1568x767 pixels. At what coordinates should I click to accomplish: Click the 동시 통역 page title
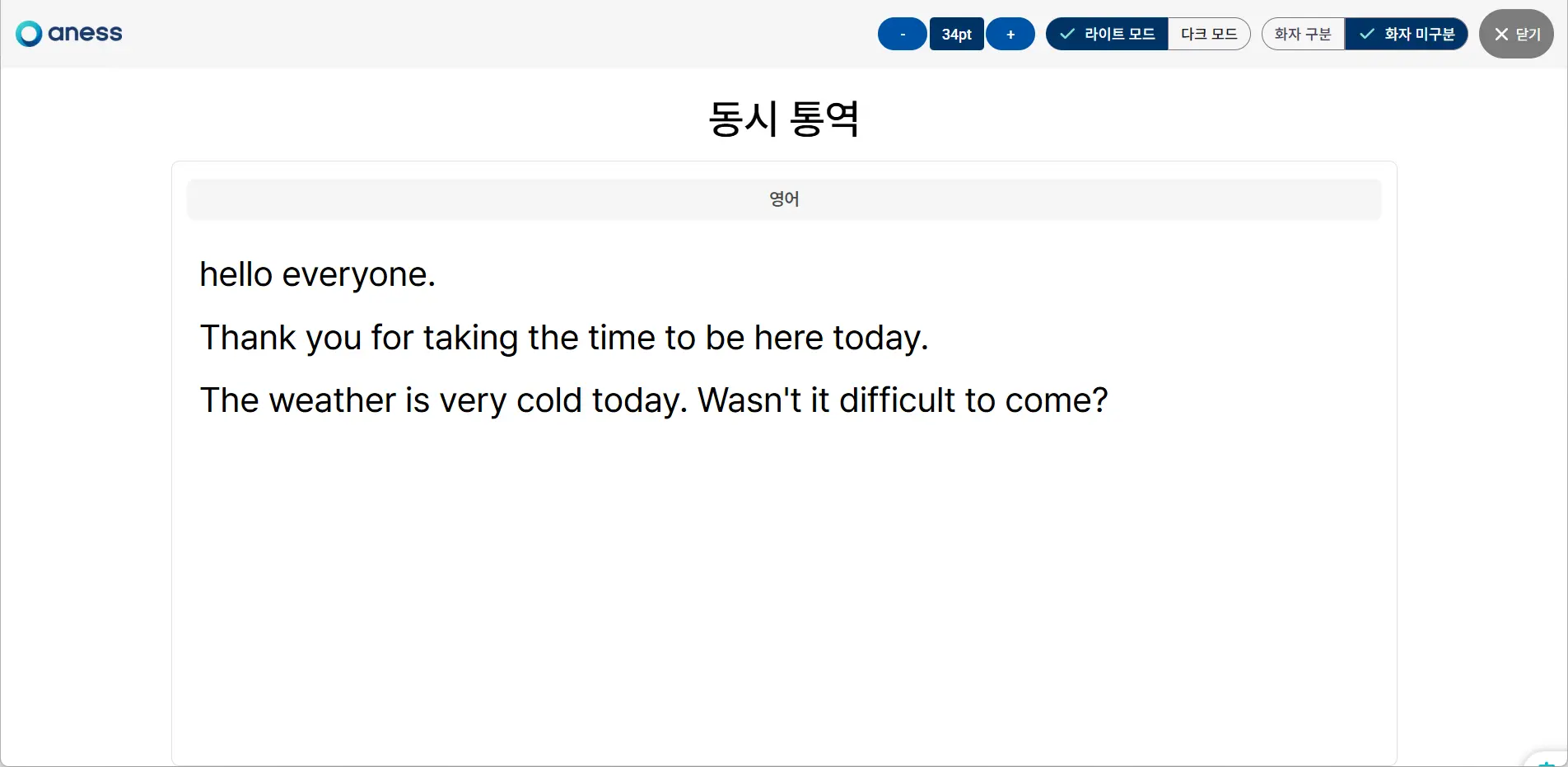click(784, 119)
